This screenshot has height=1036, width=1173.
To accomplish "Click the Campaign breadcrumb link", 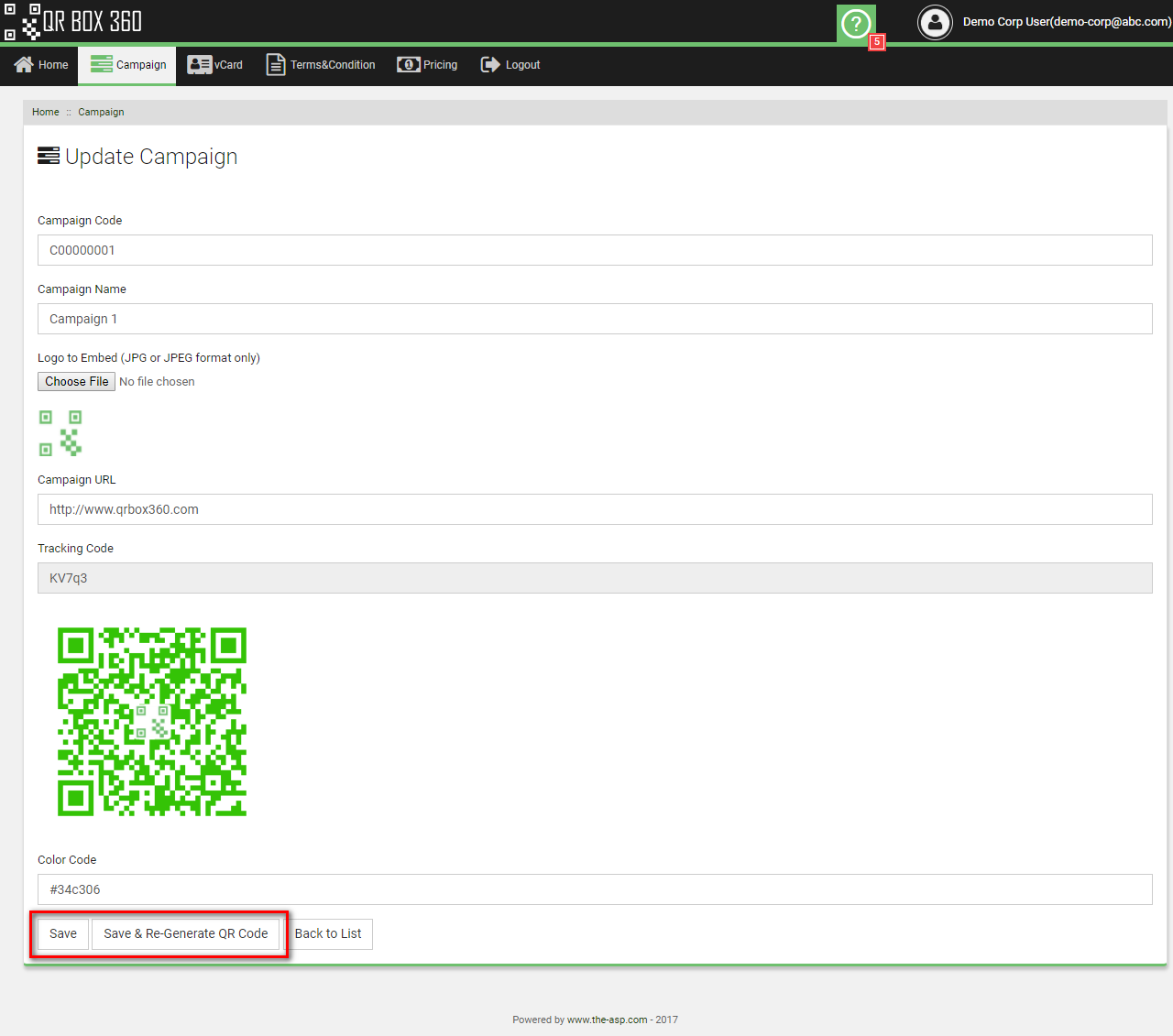I will tap(101, 112).
